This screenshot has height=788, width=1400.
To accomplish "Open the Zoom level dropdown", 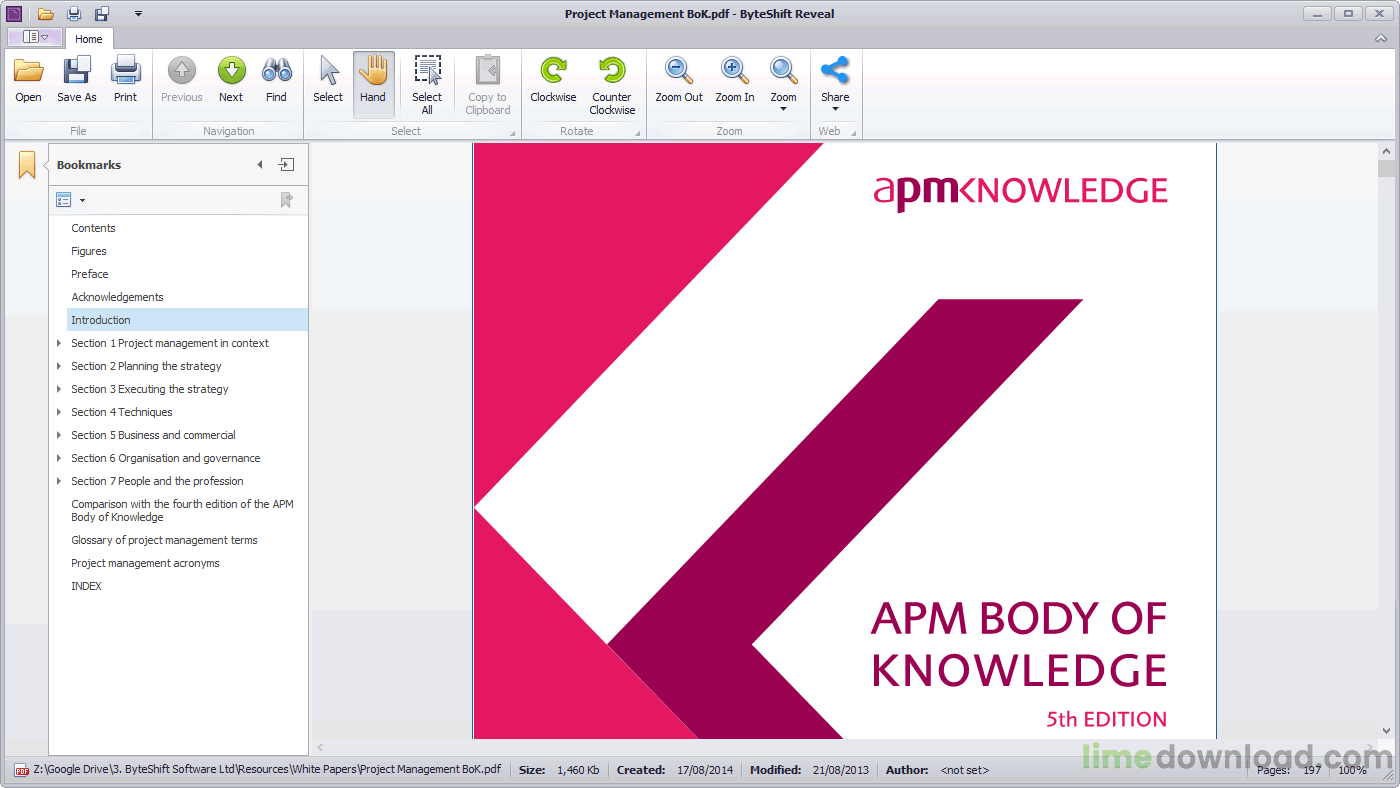I will tap(783, 85).
